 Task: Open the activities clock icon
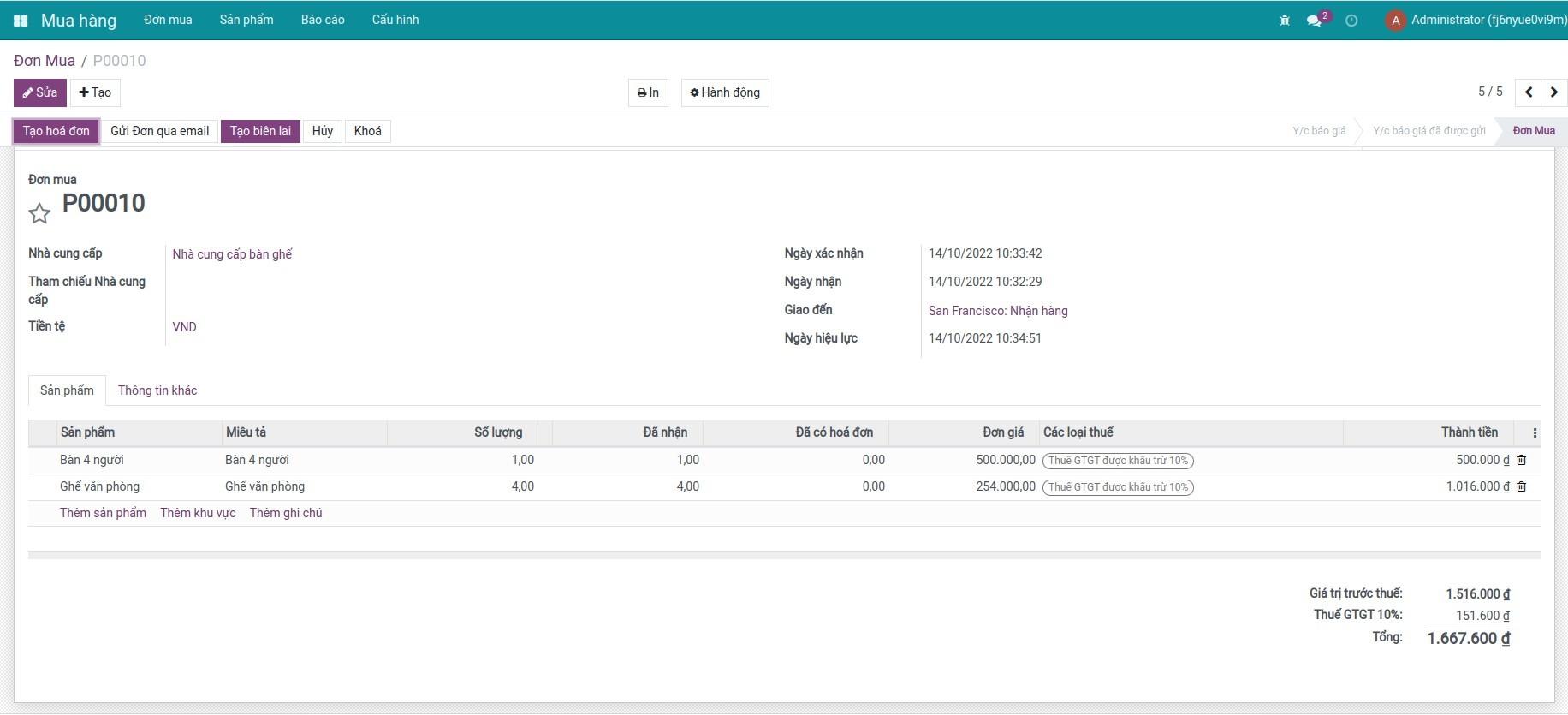pos(1351,21)
